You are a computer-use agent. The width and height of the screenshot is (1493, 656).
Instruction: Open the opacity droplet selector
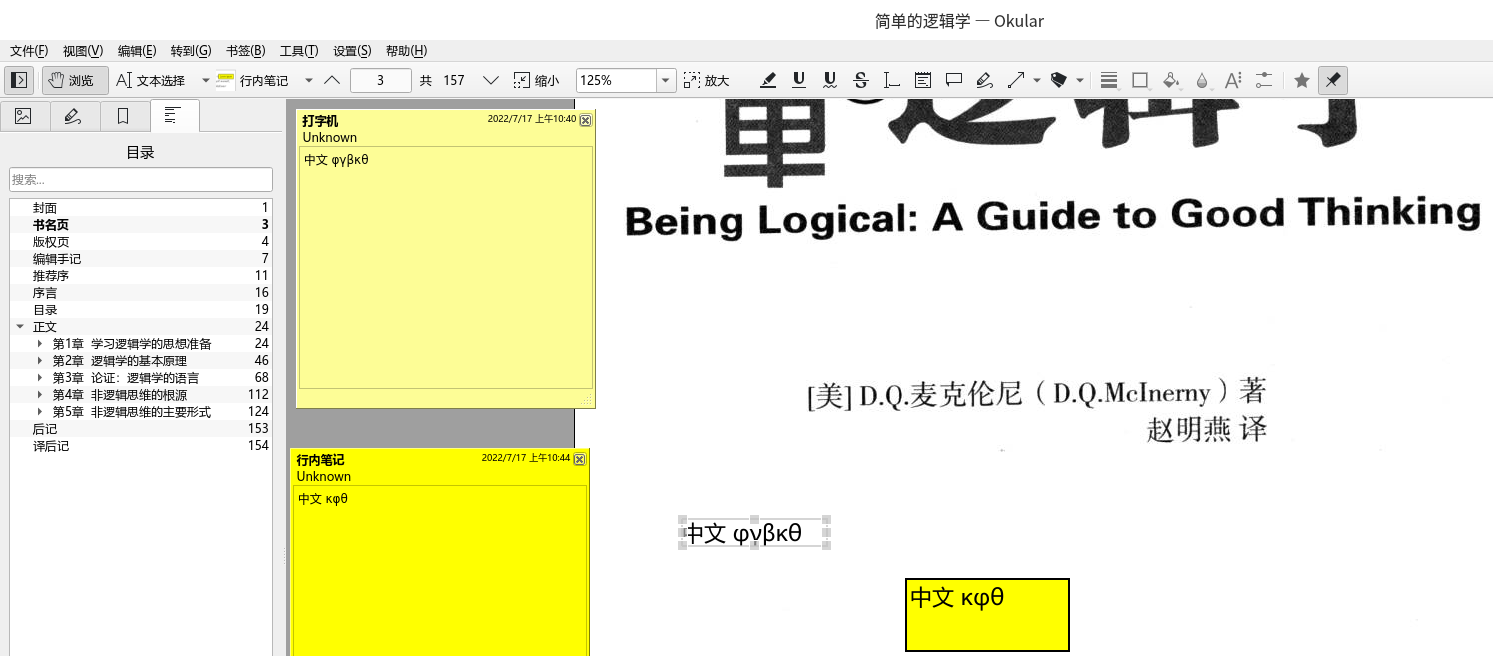[1202, 80]
